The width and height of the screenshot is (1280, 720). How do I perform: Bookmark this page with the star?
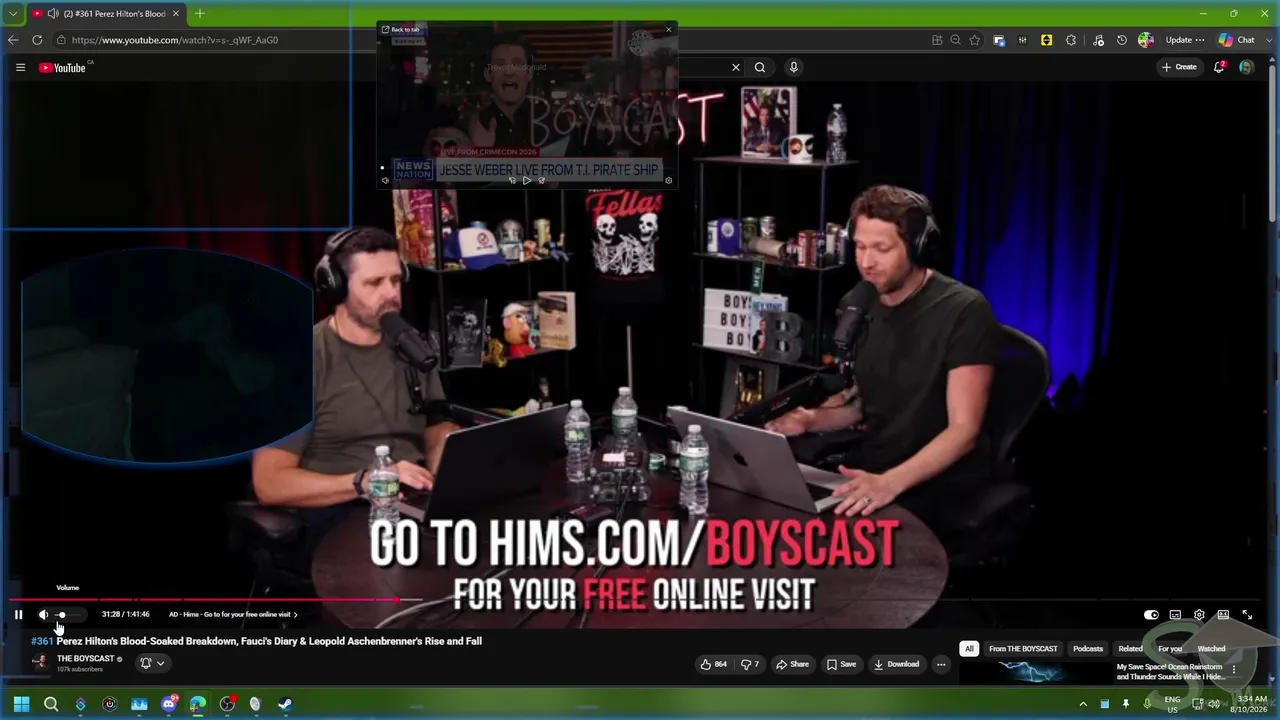click(x=975, y=40)
